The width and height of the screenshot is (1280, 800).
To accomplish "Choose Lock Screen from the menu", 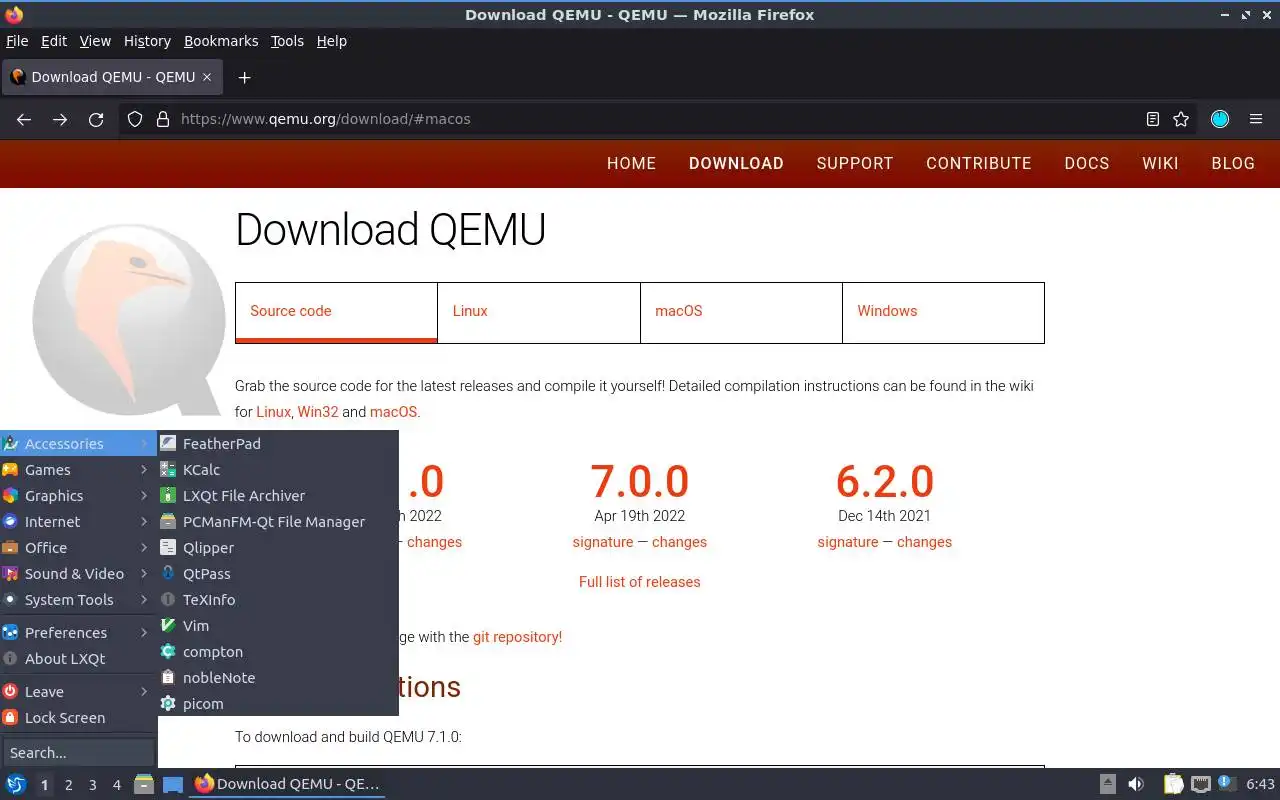I will [78, 718].
